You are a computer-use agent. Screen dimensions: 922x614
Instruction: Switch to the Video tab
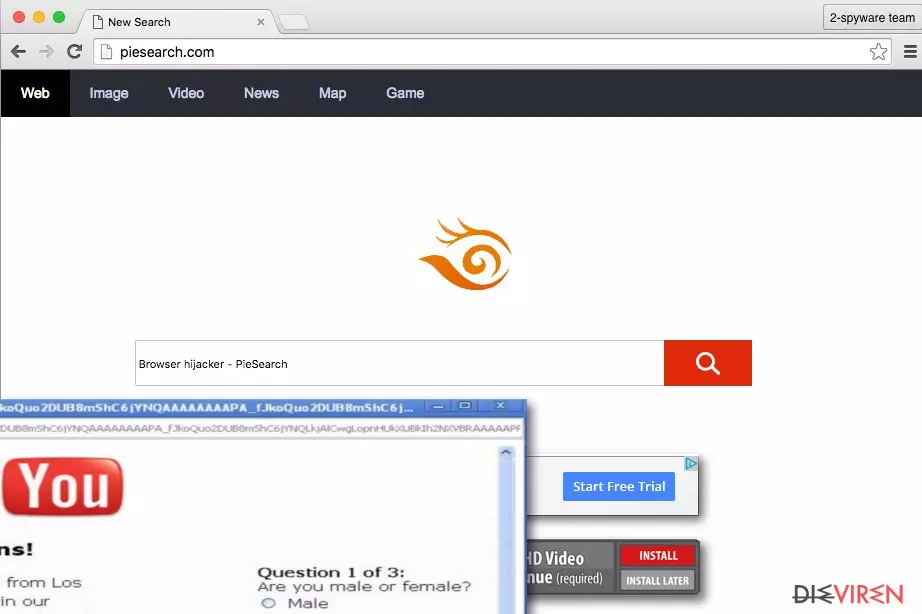[x=186, y=93]
